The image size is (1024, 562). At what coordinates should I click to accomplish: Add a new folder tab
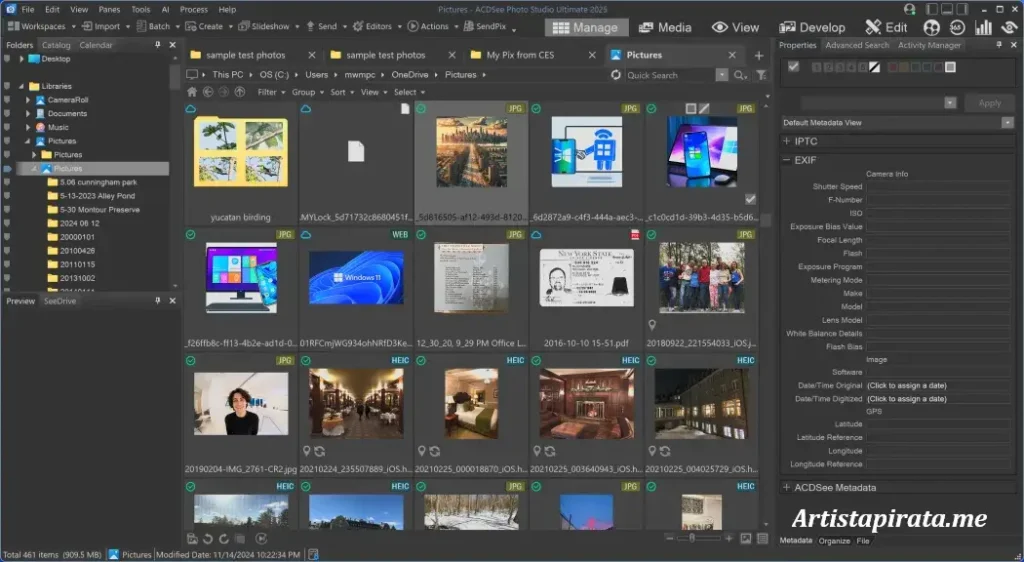click(x=759, y=55)
